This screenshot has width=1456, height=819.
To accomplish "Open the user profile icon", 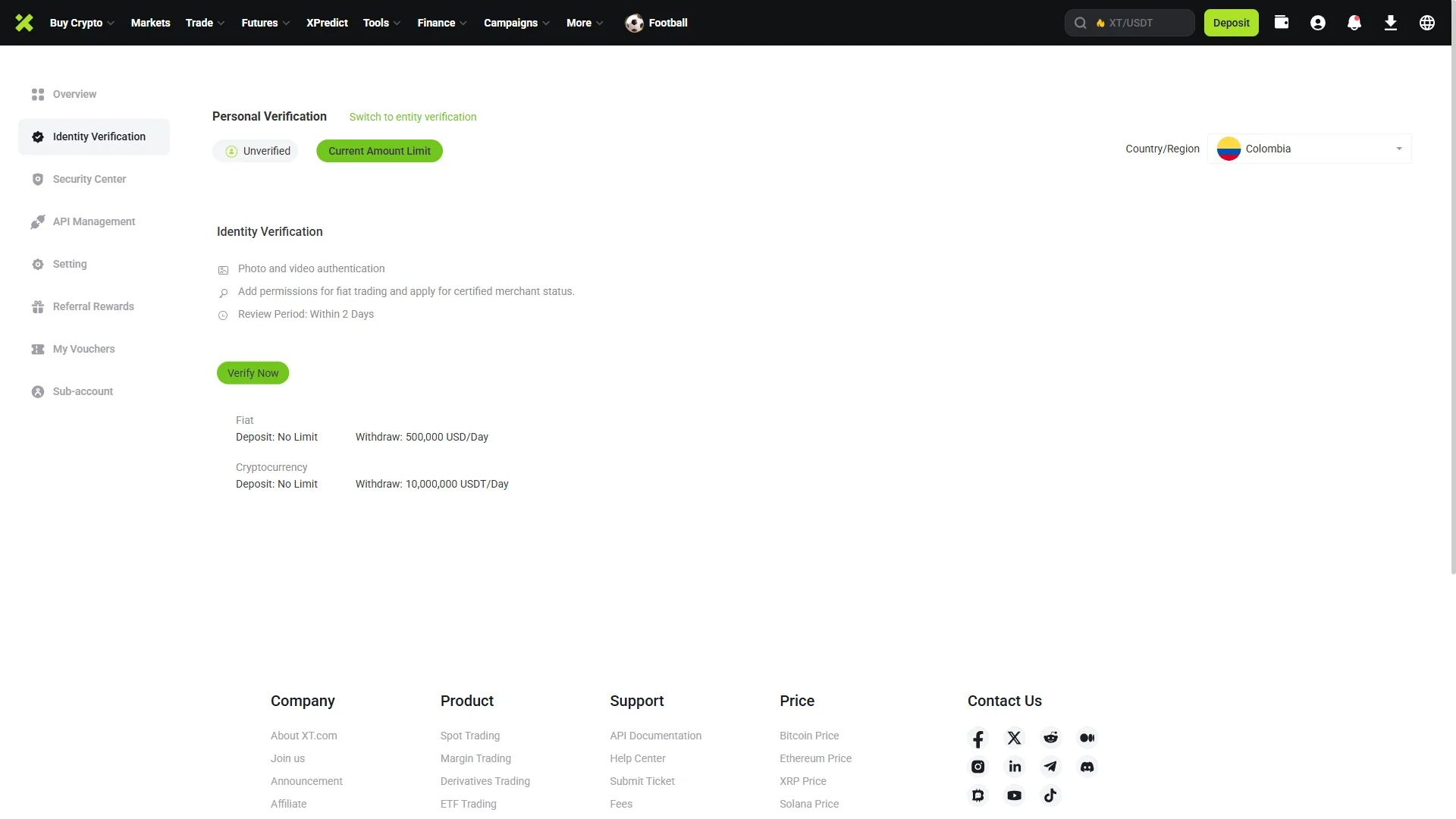I will click(x=1318, y=23).
